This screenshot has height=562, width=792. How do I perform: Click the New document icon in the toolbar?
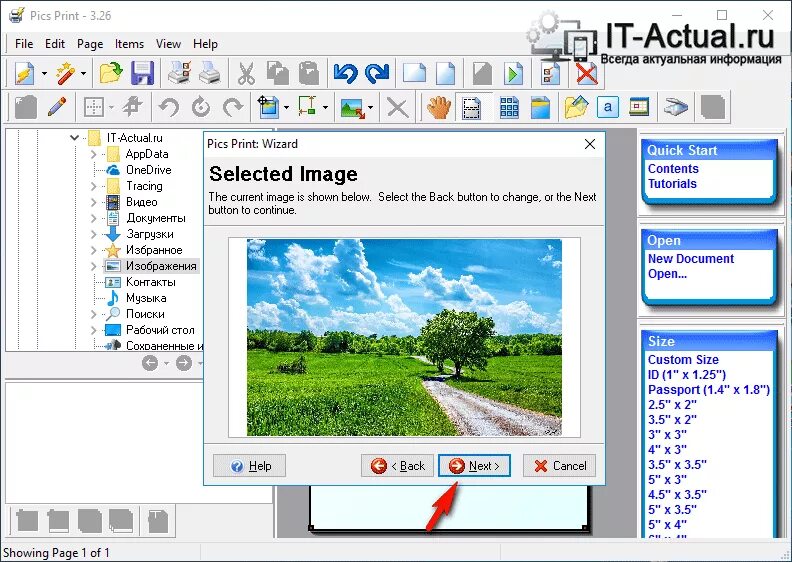click(24, 74)
